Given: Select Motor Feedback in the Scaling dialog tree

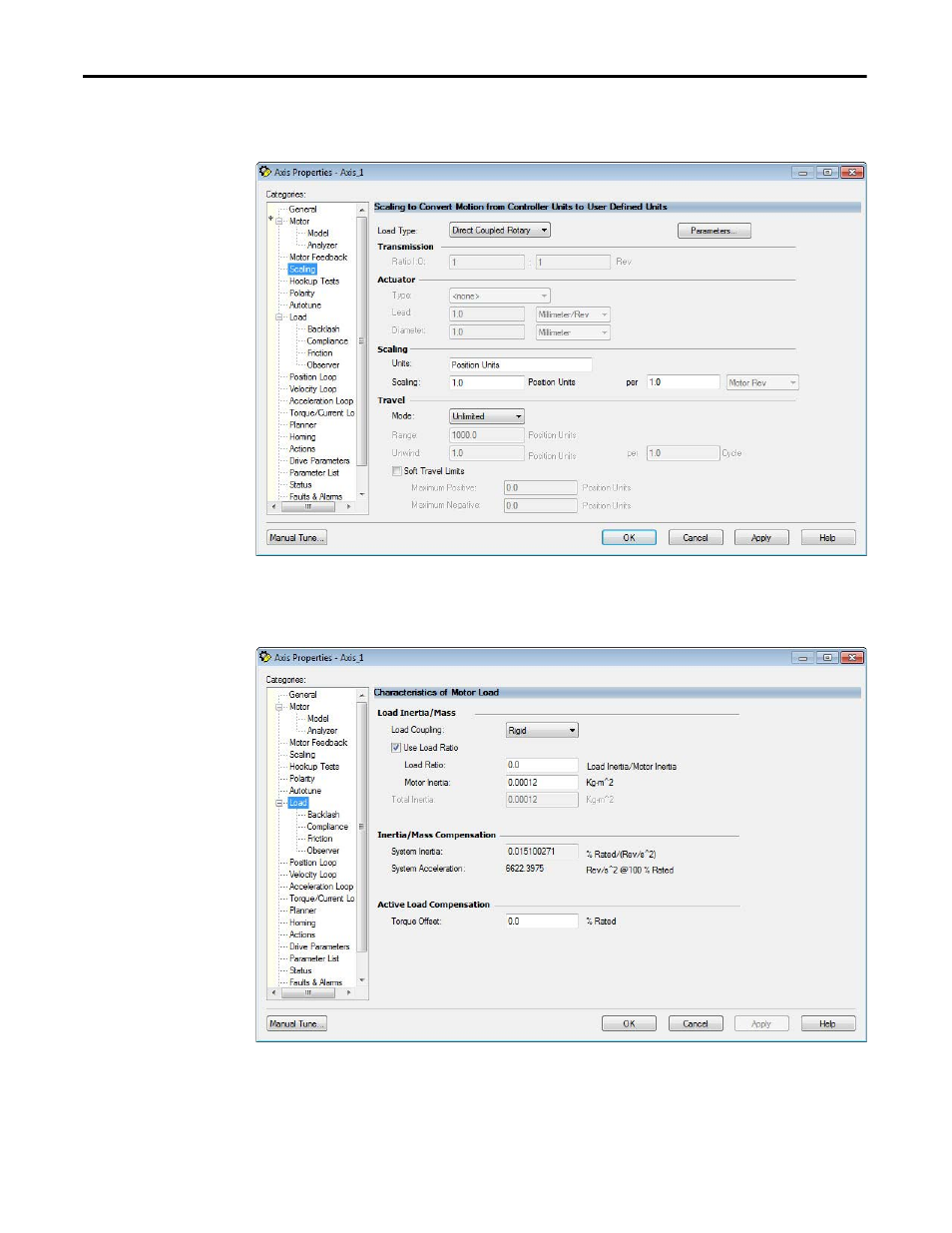Looking at the screenshot, I should point(318,258).
